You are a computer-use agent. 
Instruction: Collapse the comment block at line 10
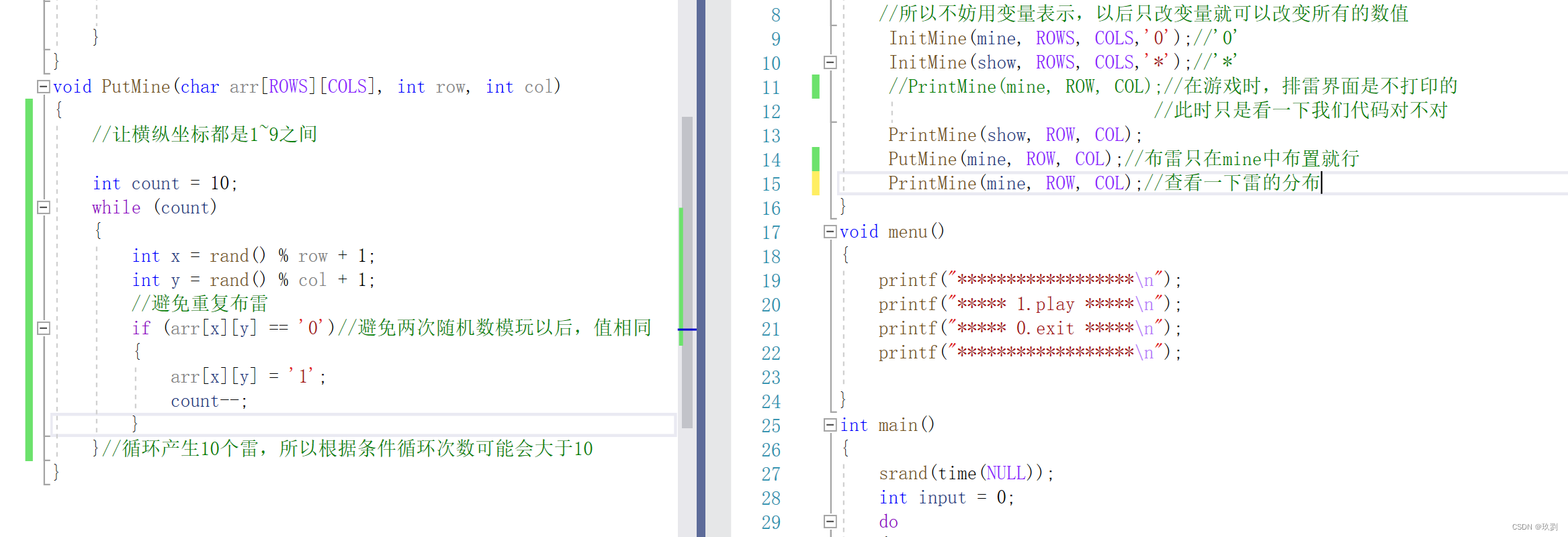[830, 62]
